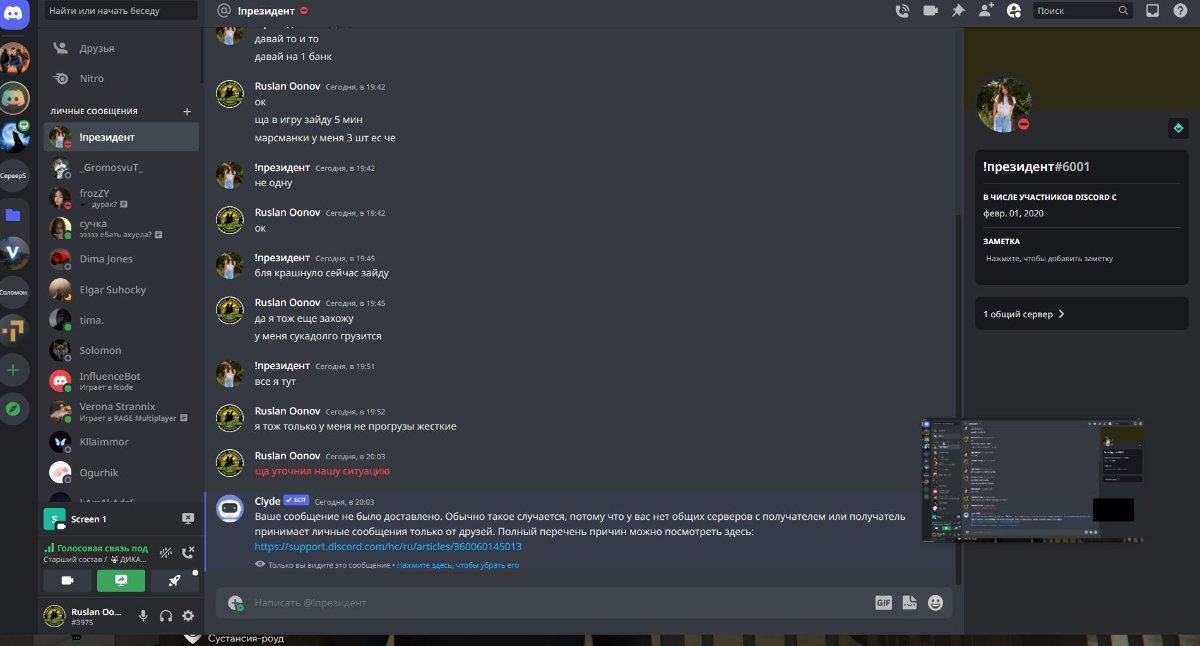Open the GIF picker
This screenshot has width=1200, height=646.
pos(883,603)
